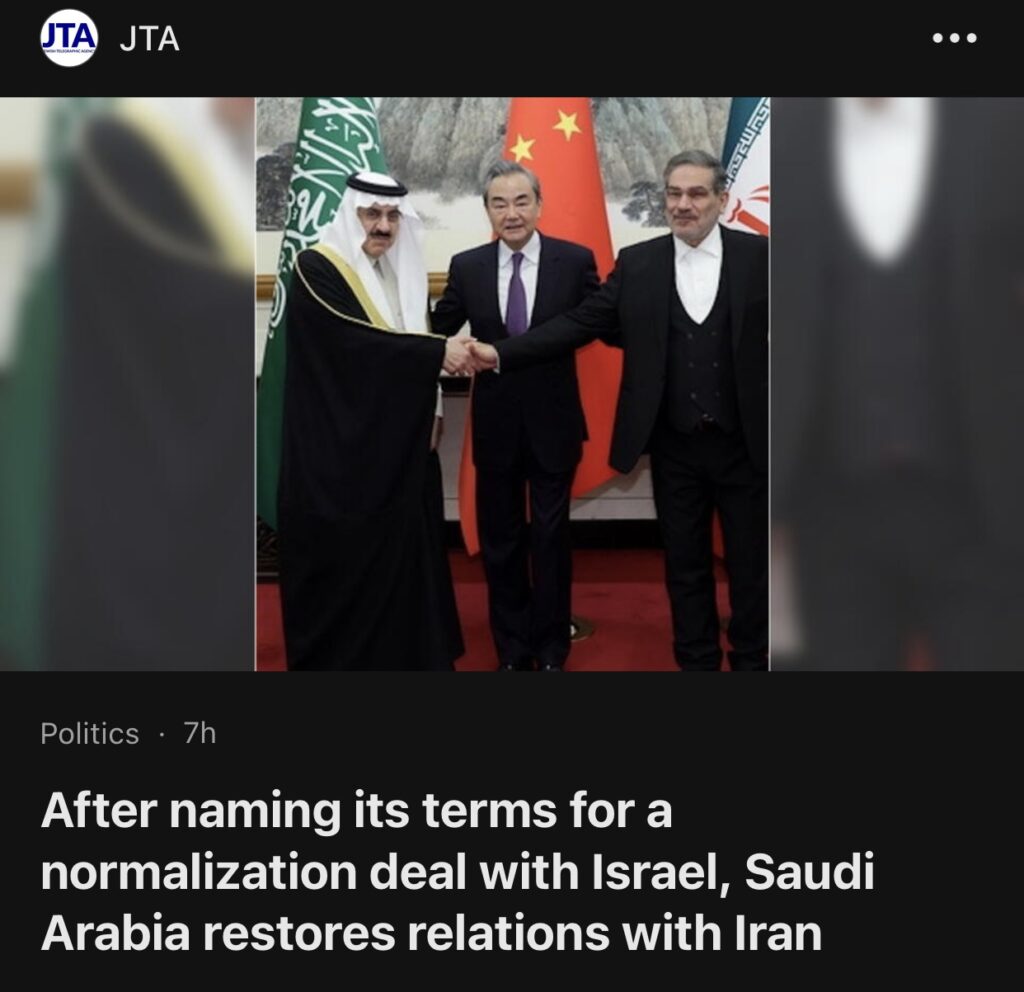The width and height of the screenshot is (1024, 992).
Task: Open the JTA circular logo avatar
Action: [69, 38]
